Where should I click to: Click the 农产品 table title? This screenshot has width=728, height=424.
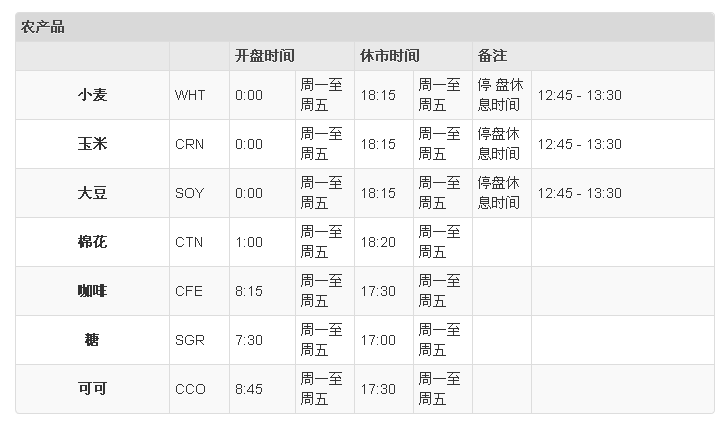tap(42, 27)
